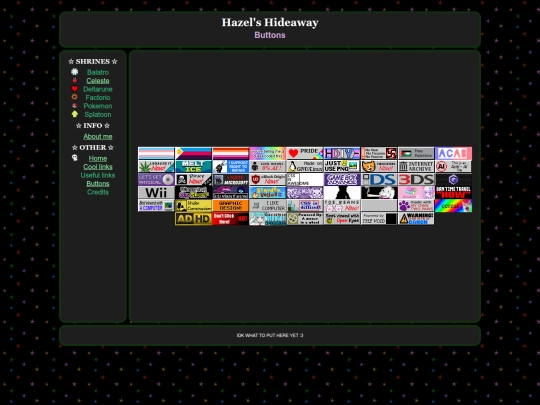Click the skull icon beside Home

point(75,158)
